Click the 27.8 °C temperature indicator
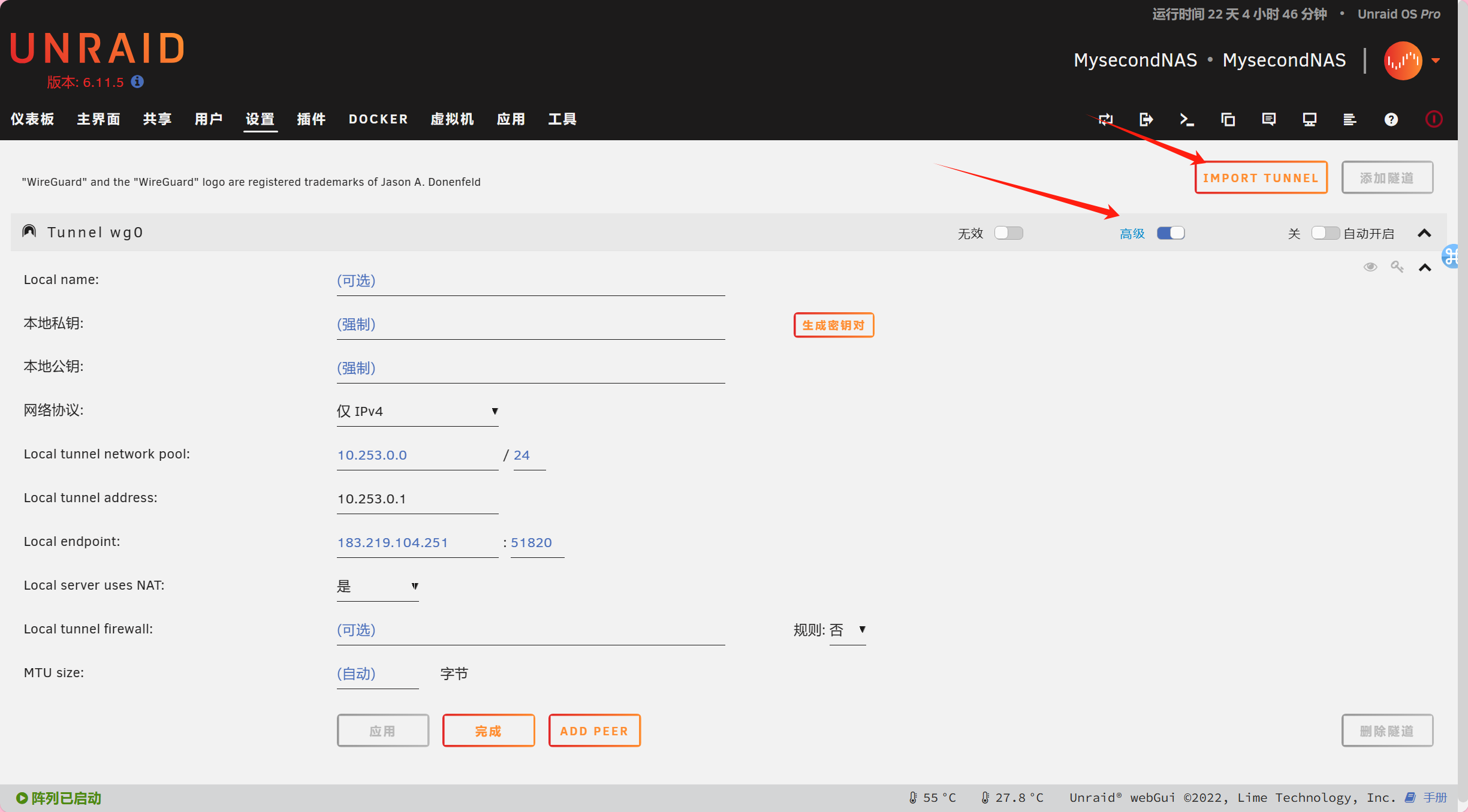The image size is (1468, 812). pos(1012,798)
